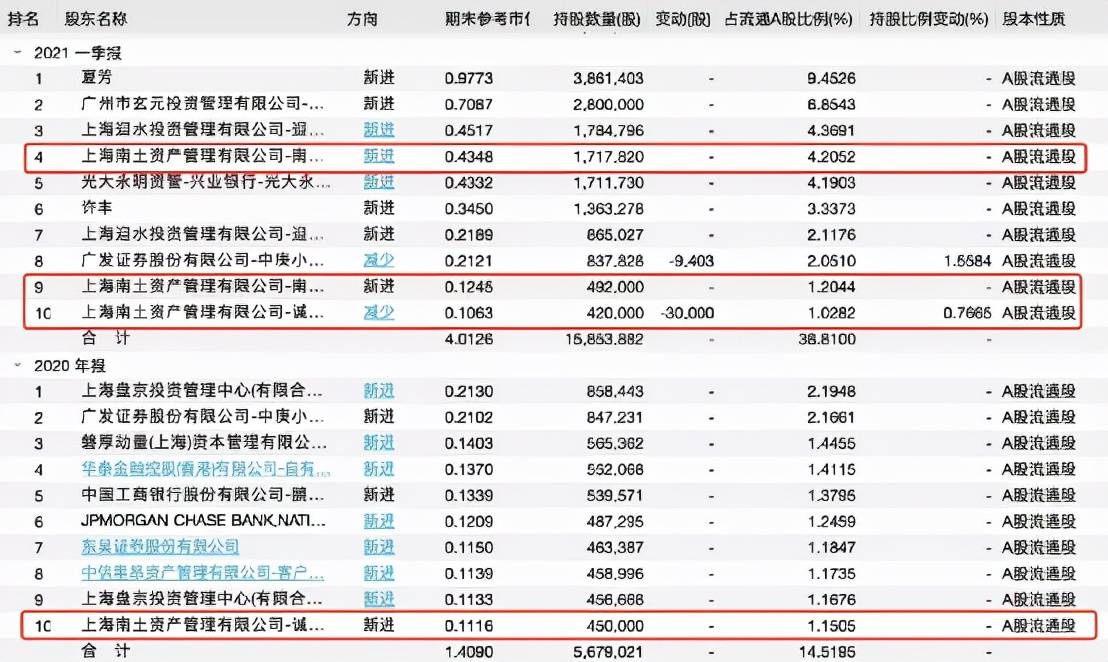Click the 方向 column header

[363, 18]
